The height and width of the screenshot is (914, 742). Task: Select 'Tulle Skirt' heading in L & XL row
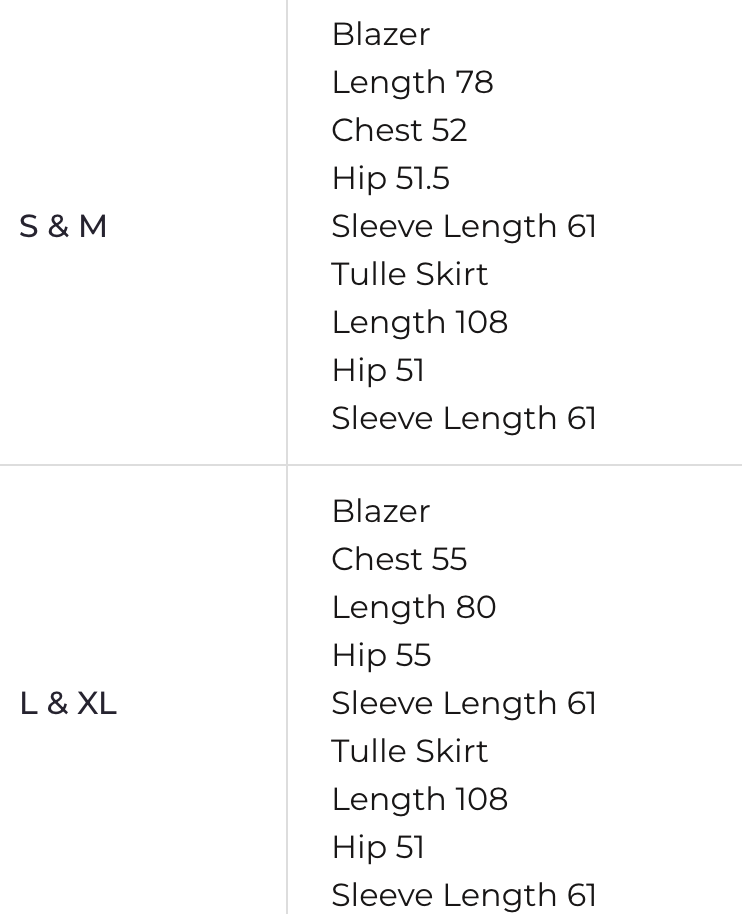[409, 751]
